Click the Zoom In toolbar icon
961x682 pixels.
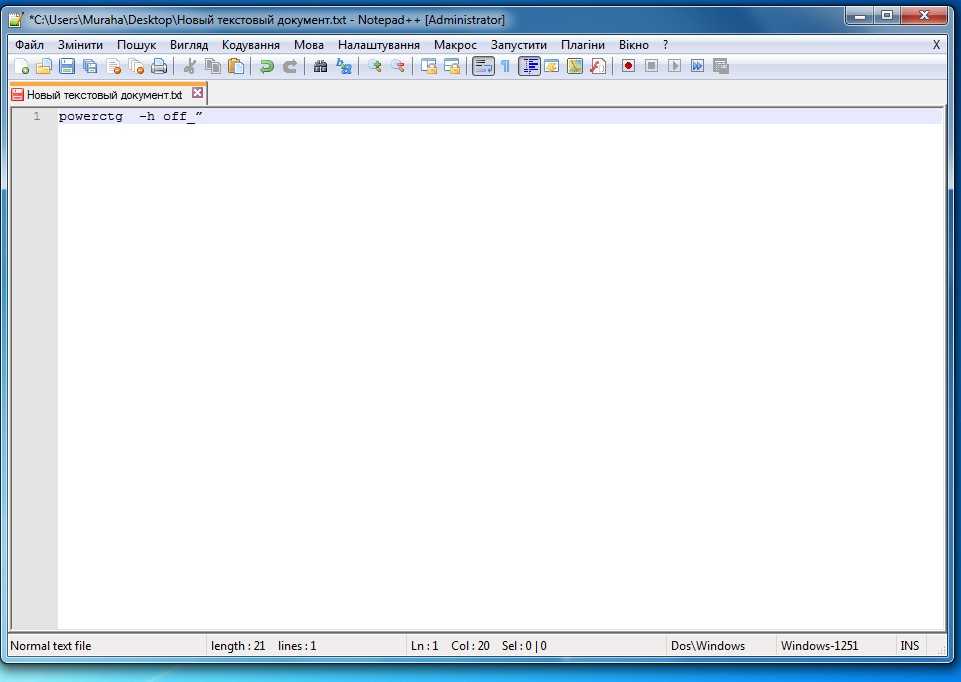click(x=374, y=66)
